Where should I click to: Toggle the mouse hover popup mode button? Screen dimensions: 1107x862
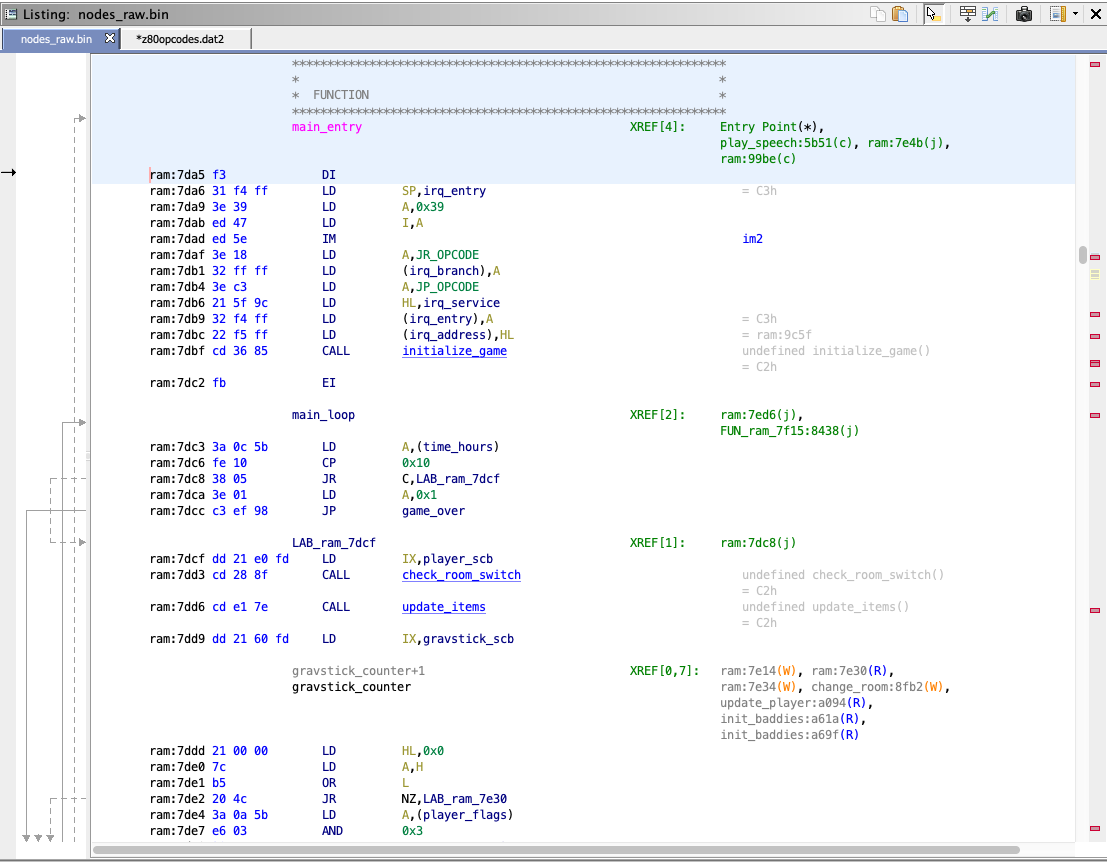(933, 14)
